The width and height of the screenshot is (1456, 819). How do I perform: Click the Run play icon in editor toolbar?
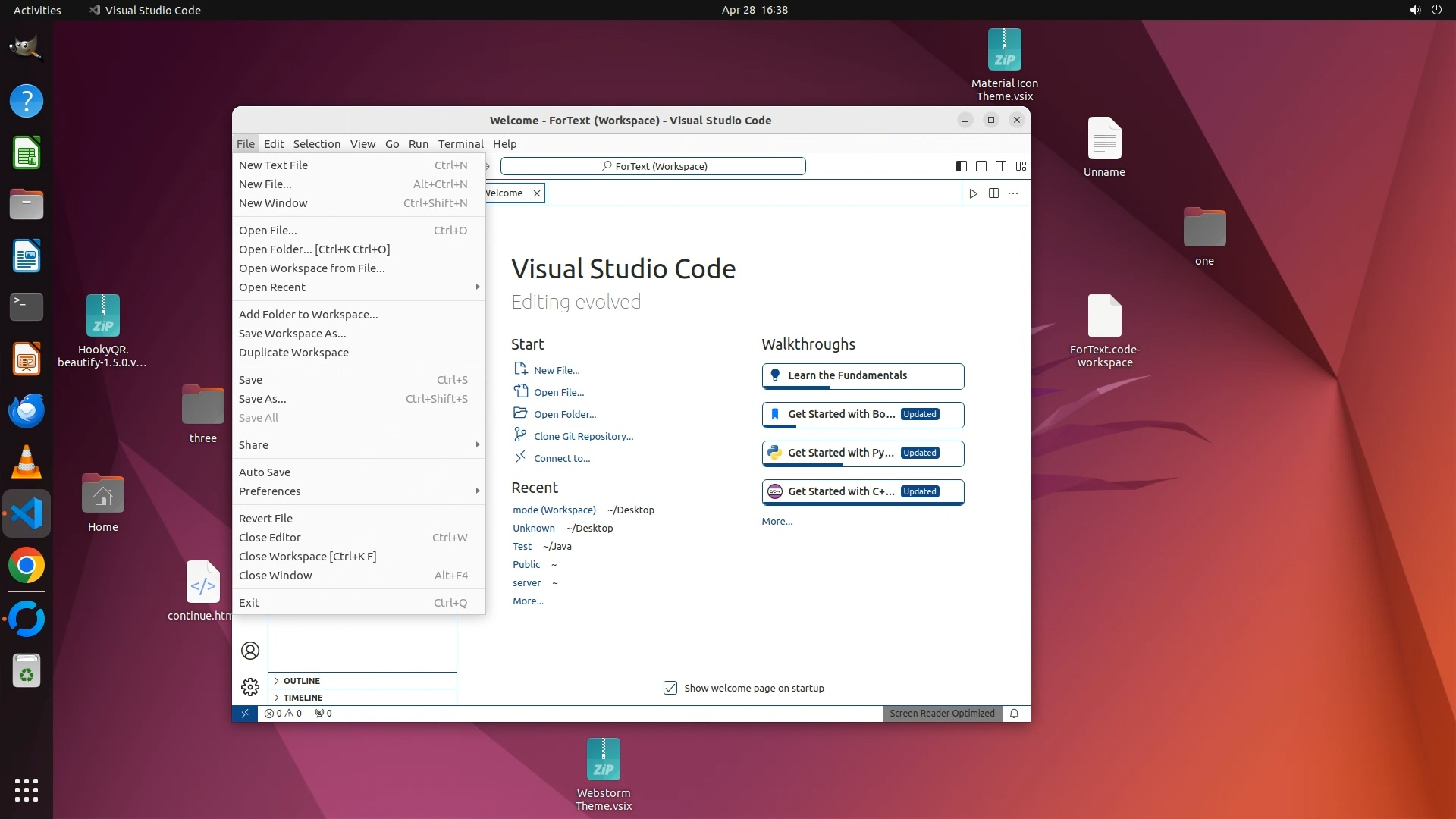(973, 193)
